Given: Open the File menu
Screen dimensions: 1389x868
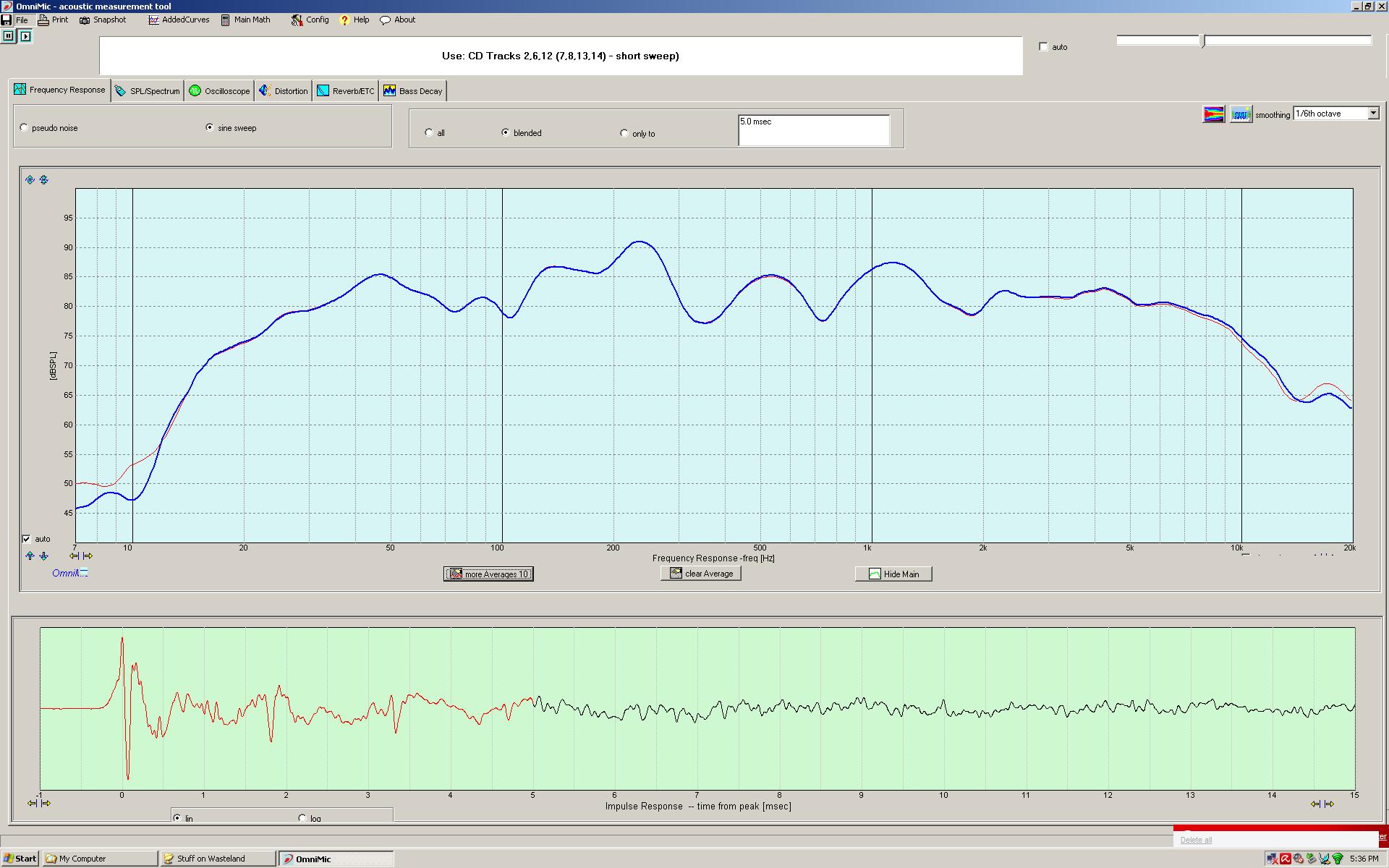Looking at the screenshot, I should tap(22, 20).
